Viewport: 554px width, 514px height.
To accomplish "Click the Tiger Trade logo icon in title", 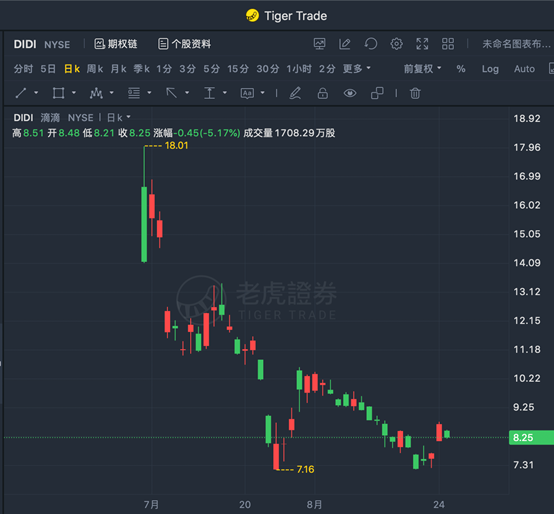I will click(x=252, y=16).
